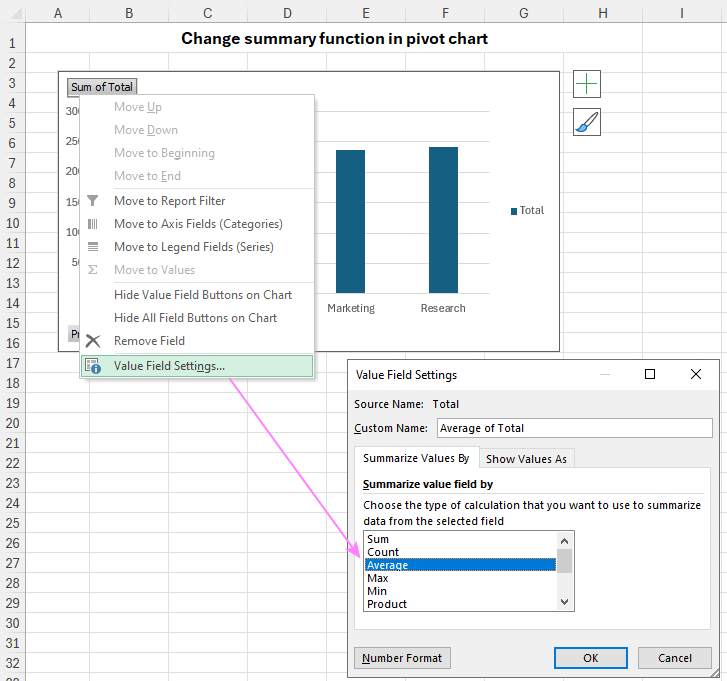This screenshot has height=681, width=727.
Task: Click the Legend Fields rows icon
Action: pyautogui.click(x=93, y=247)
